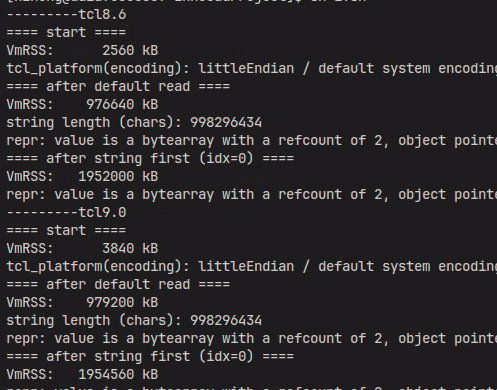This screenshot has height=390, width=497.
Task: Click "after default read" marker under tcl8.6
Action: (x=118, y=87)
